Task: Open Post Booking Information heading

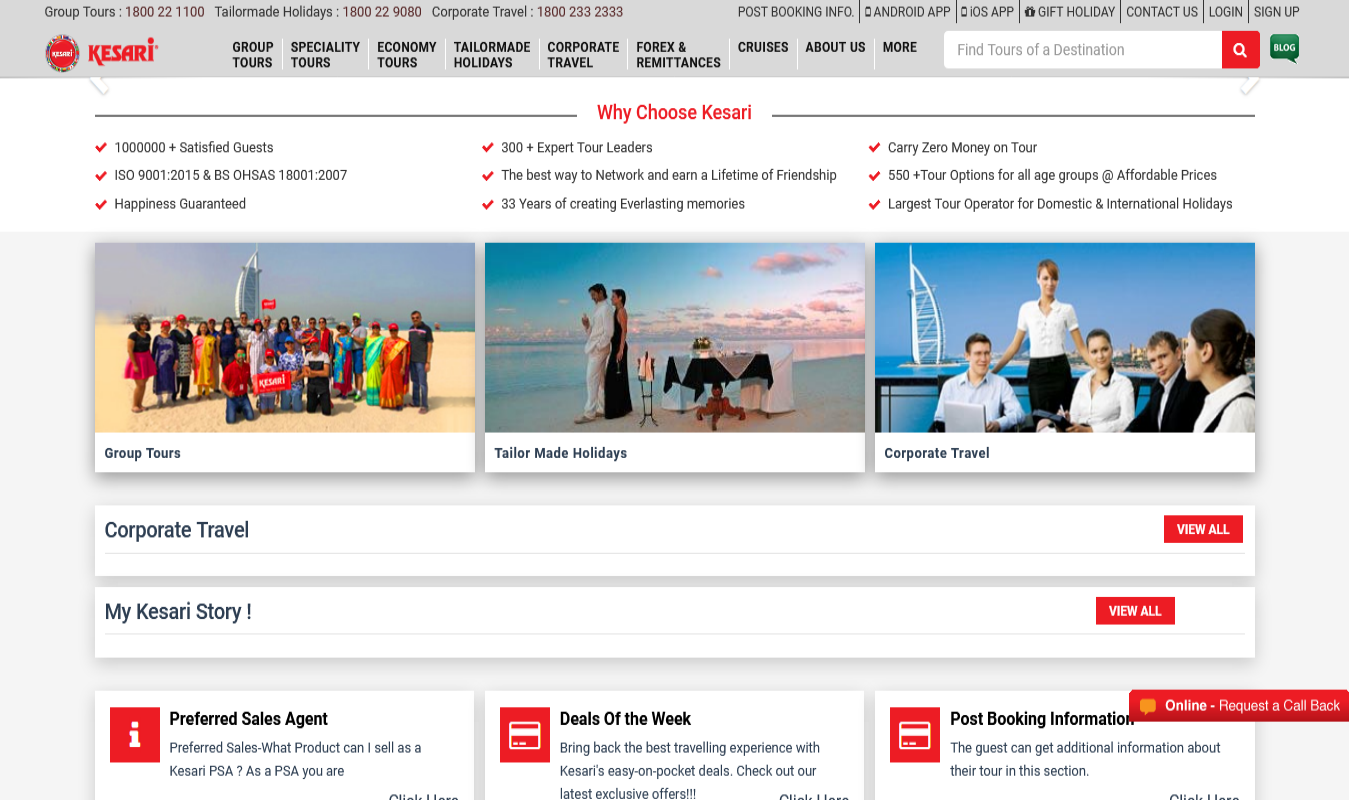Action: point(1041,719)
